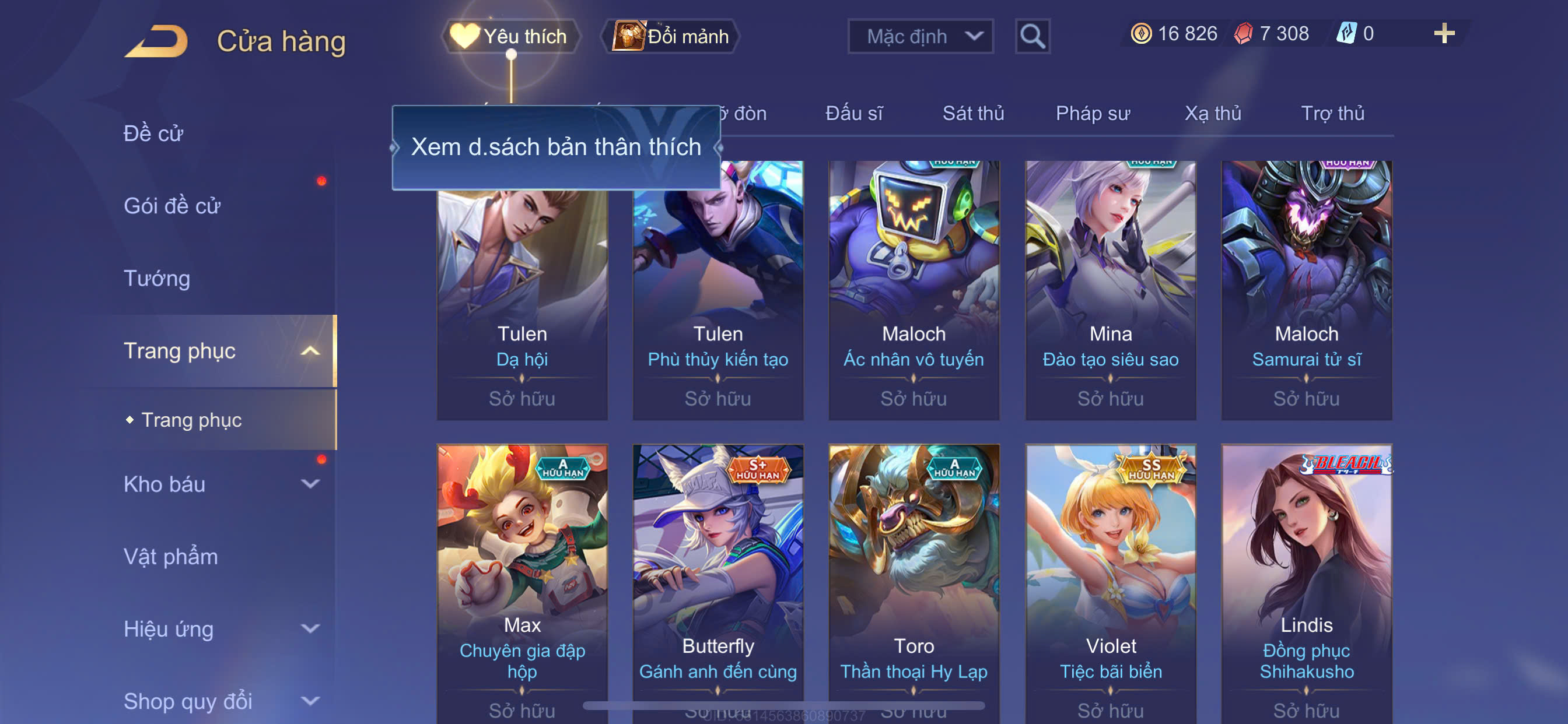Expand the Shop quy đổi section
The image size is (1568, 724).
[310, 701]
